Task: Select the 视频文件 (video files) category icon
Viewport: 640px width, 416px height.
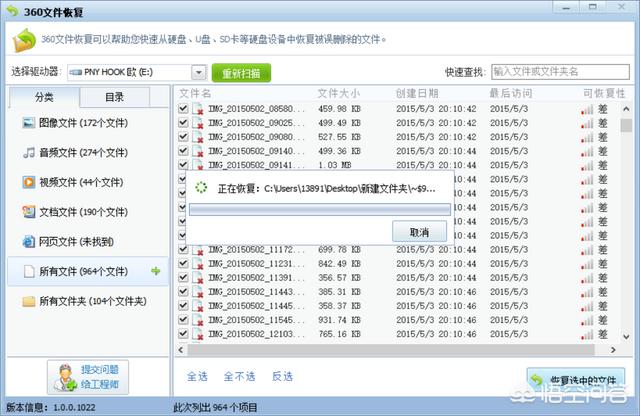Action: pos(29,182)
